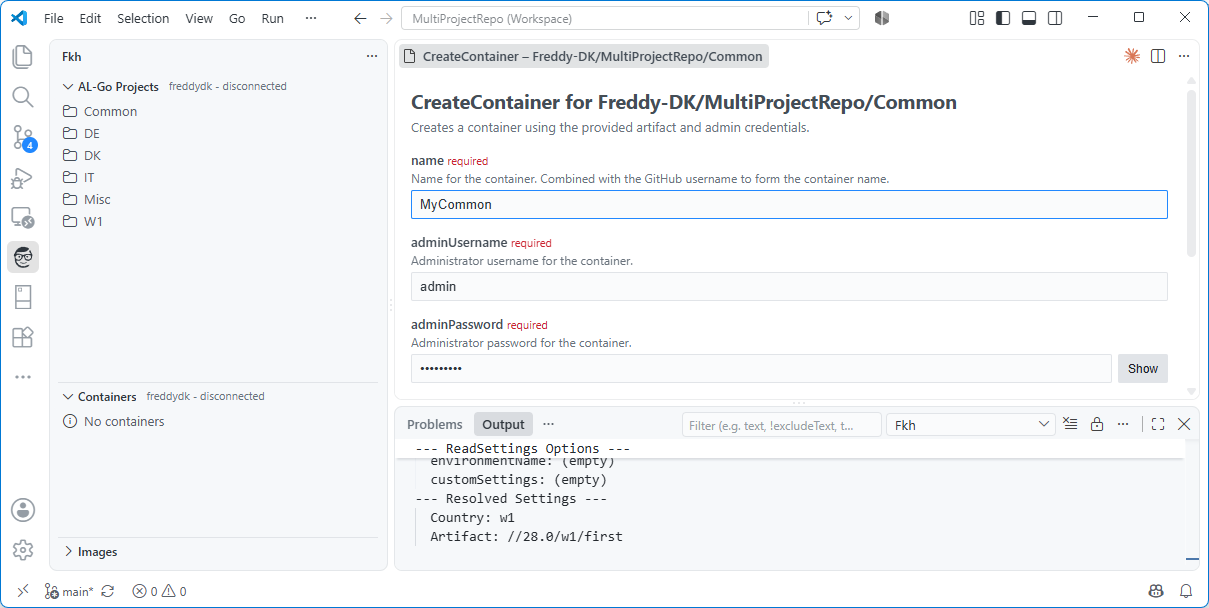The width and height of the screenshot is (1209, 608).
Task: Clear the output panel
Action: pyautogui.click(x=1070, y=424)
